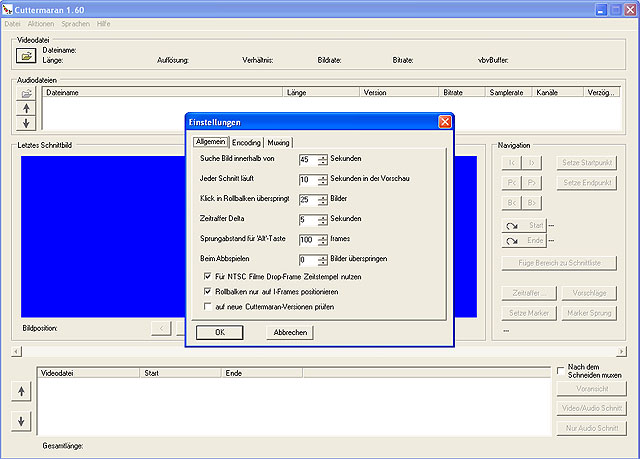Click Ende column header in cut list
Image resolution: width=640 pixels, height=459 pixels.
pos(262,373)
